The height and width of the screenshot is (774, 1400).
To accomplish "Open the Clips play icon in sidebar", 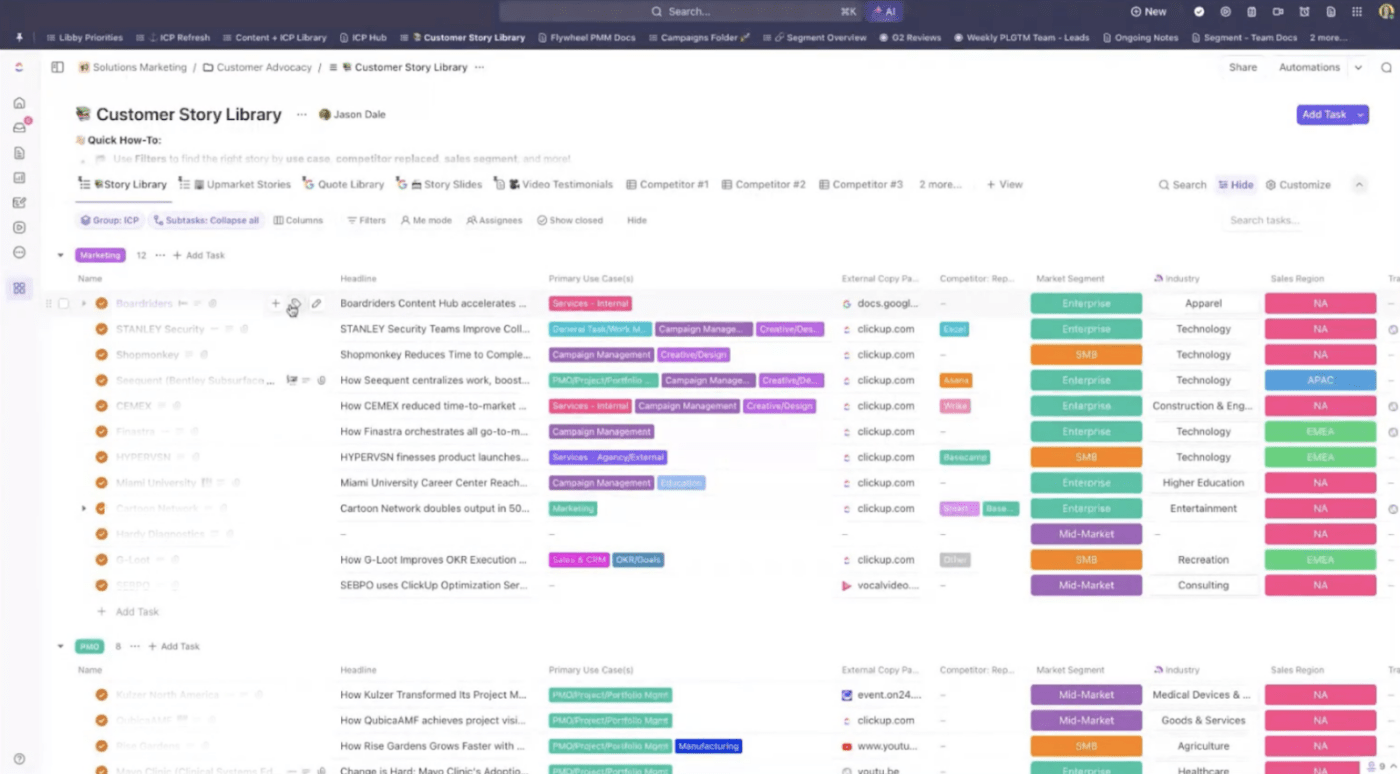I will point(19,227).
